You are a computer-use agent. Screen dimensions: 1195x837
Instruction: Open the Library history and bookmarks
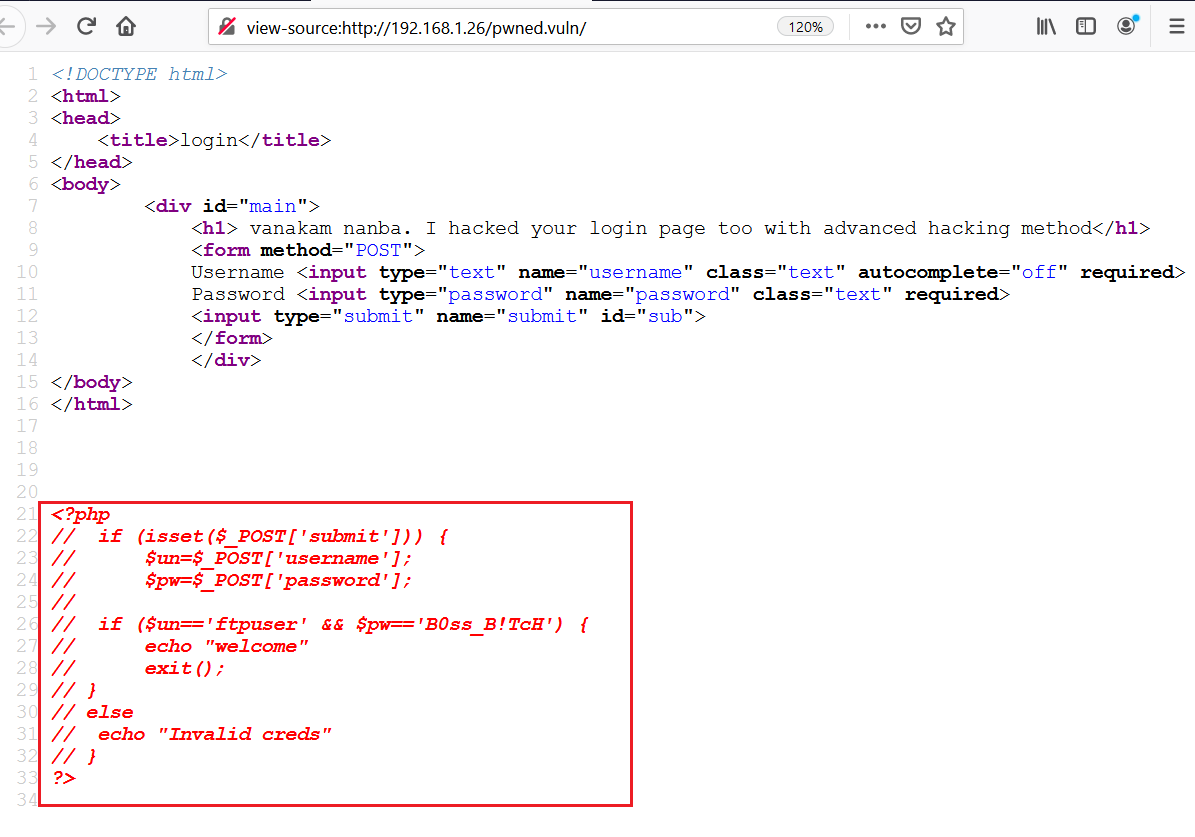(x=1047, y=27)
